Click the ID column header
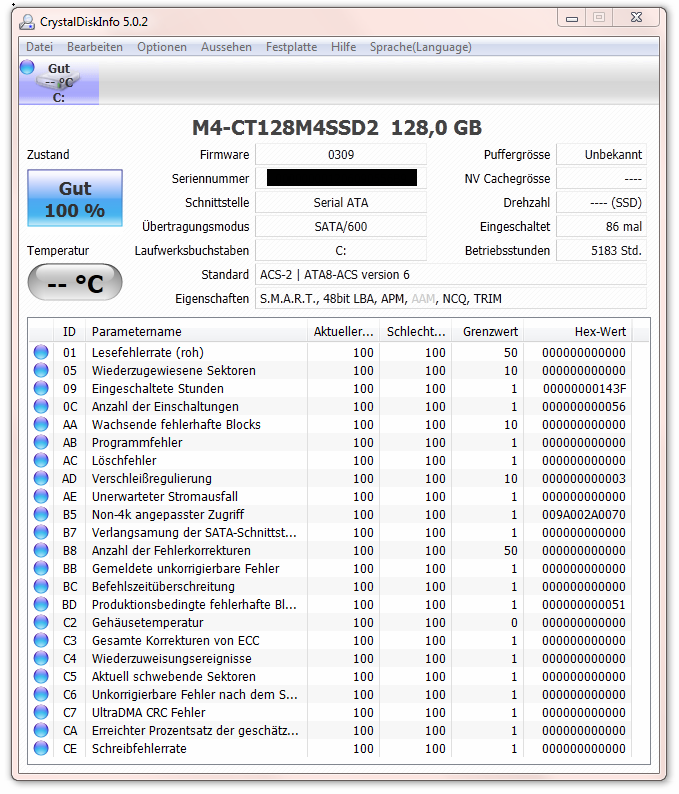This screenshot has height=794, width=679. point(69,332)
